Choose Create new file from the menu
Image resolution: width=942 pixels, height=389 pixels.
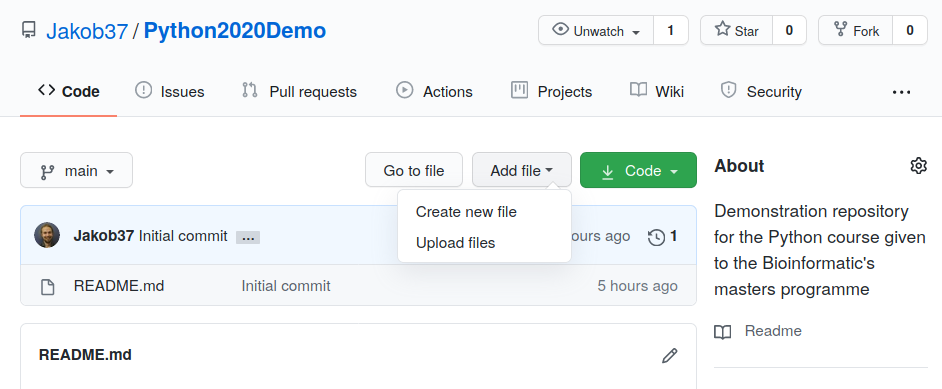(x=466, y=212)
